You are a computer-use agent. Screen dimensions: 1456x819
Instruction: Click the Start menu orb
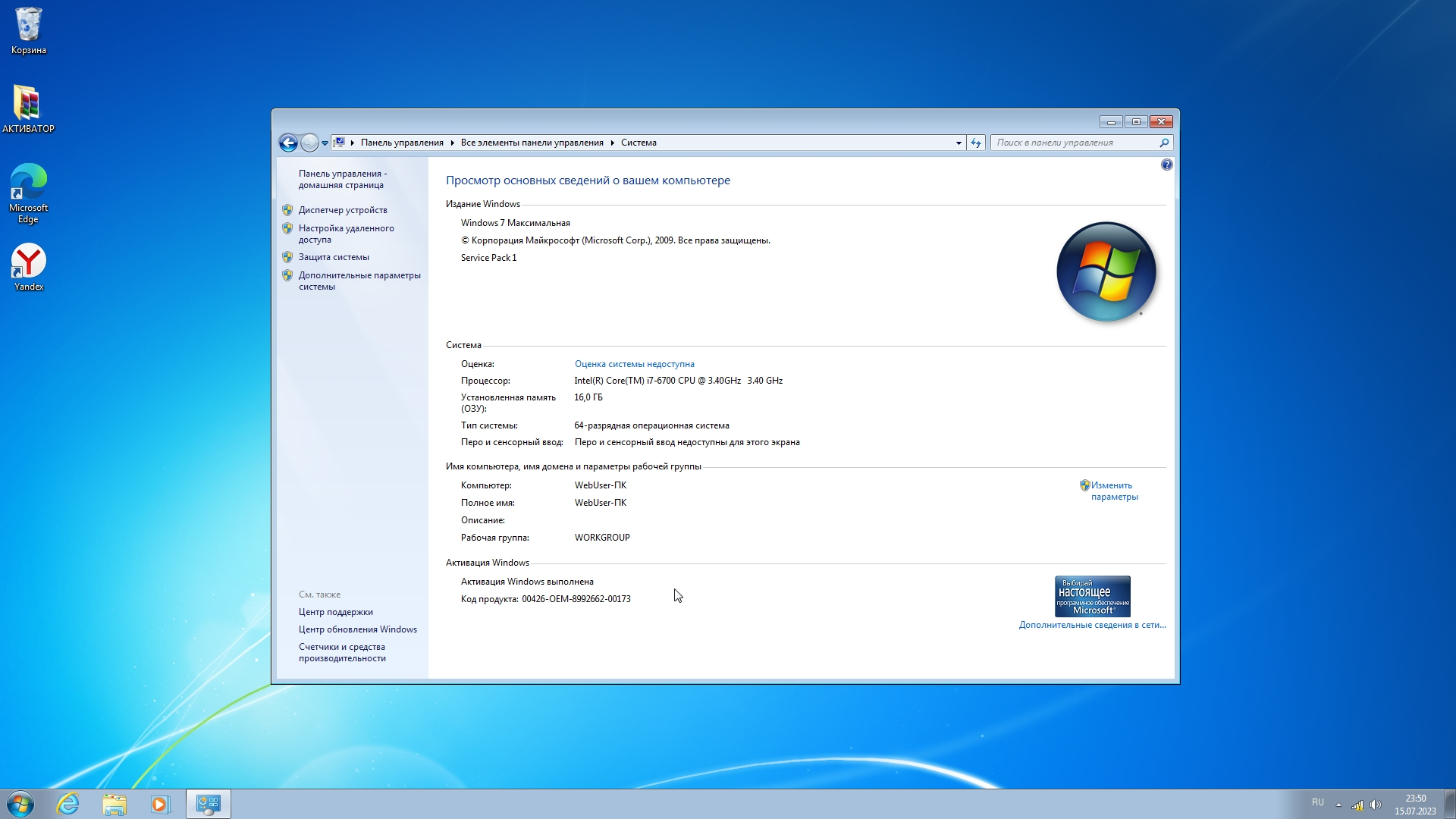coord(20,804)
